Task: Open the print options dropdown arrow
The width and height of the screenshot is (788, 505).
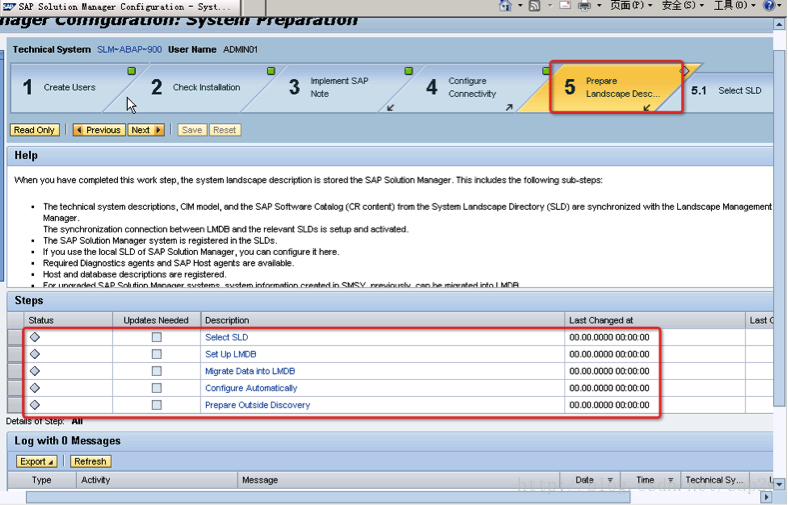Action: (599, 6)
